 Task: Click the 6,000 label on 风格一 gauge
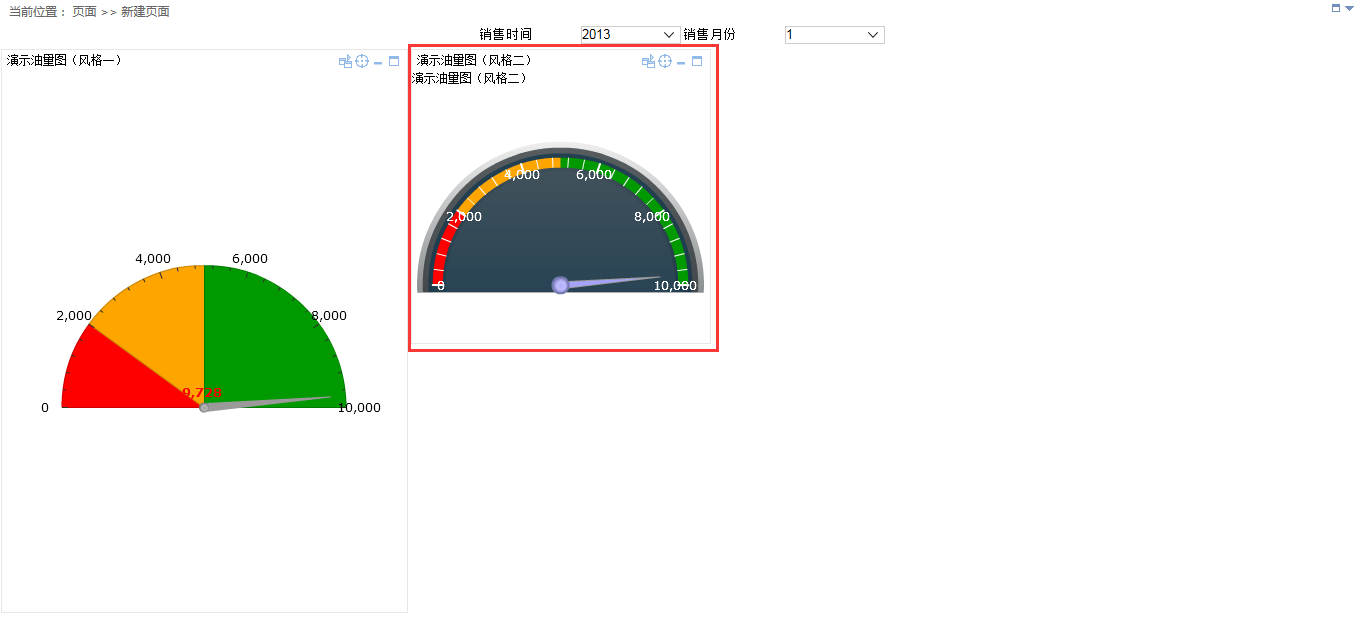click(250, 259)
